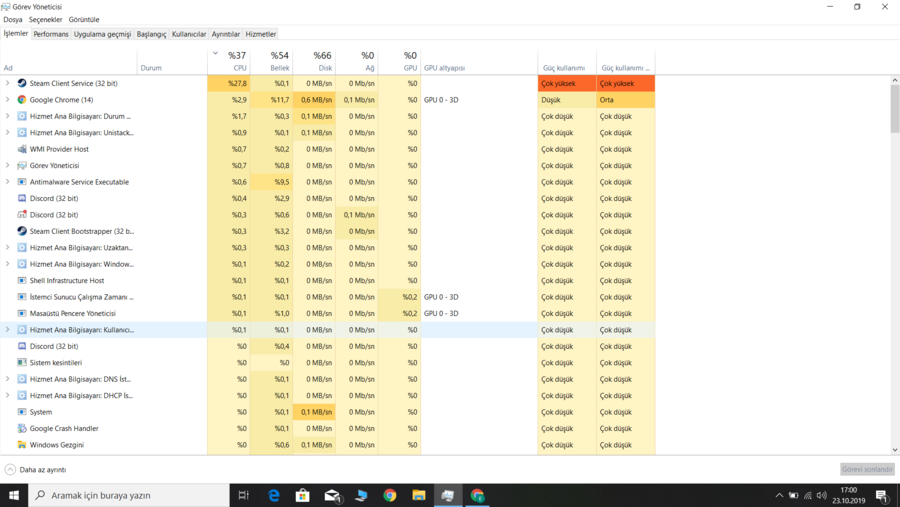The height and width of the screenshot is (507, 900).
Task: Click the Google Crash Handler icon
Action: point(22,428)
